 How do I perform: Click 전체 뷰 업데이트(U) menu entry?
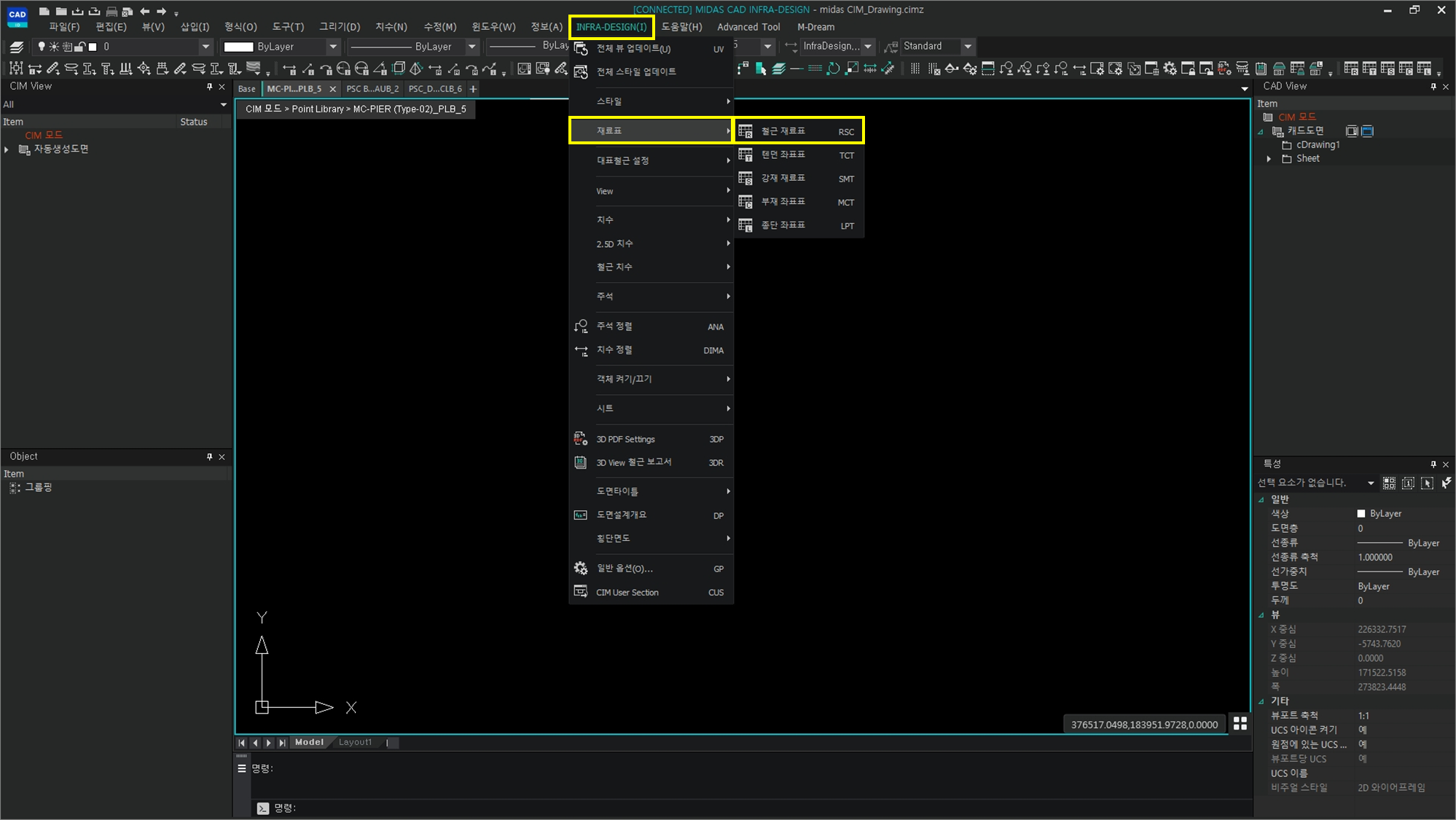[651, 49]
